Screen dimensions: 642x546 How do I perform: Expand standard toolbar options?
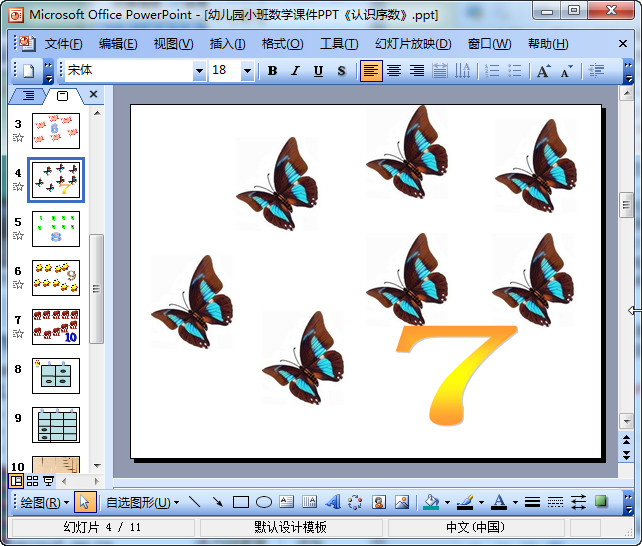[48, 71]
